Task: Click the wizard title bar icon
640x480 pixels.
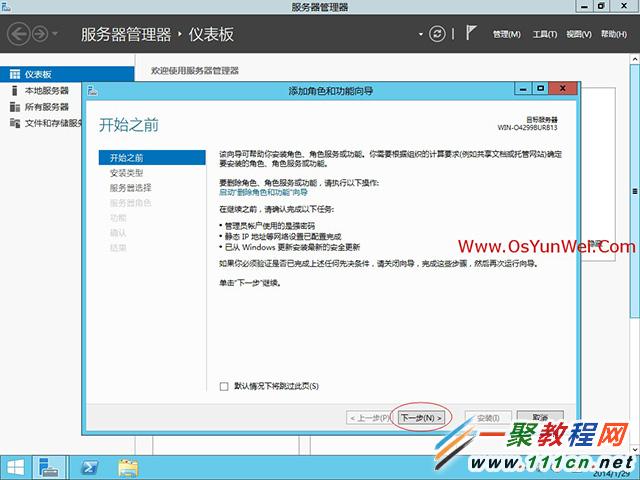Action: pos(93,91)
